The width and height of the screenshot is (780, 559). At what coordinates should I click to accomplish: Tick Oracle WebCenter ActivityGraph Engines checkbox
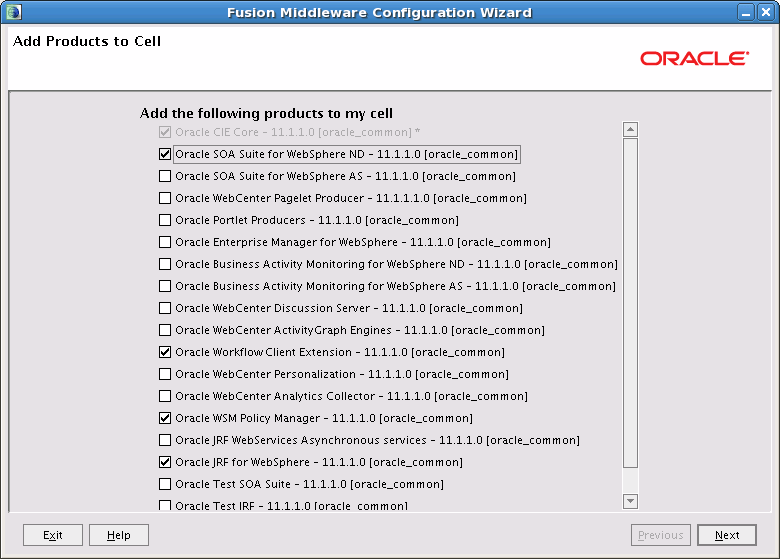coord(165,330)
